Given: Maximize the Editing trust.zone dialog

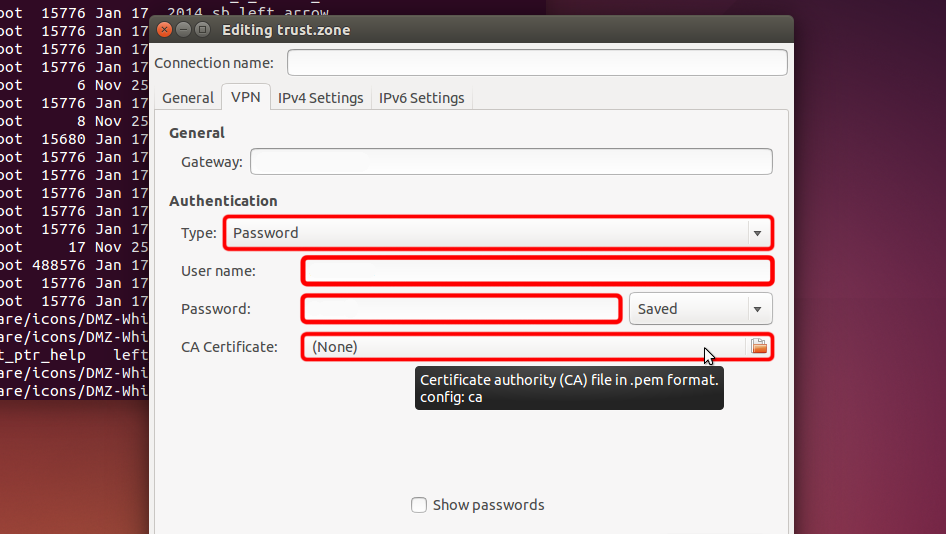Looking at the screenshot, I should coord(203,30).
